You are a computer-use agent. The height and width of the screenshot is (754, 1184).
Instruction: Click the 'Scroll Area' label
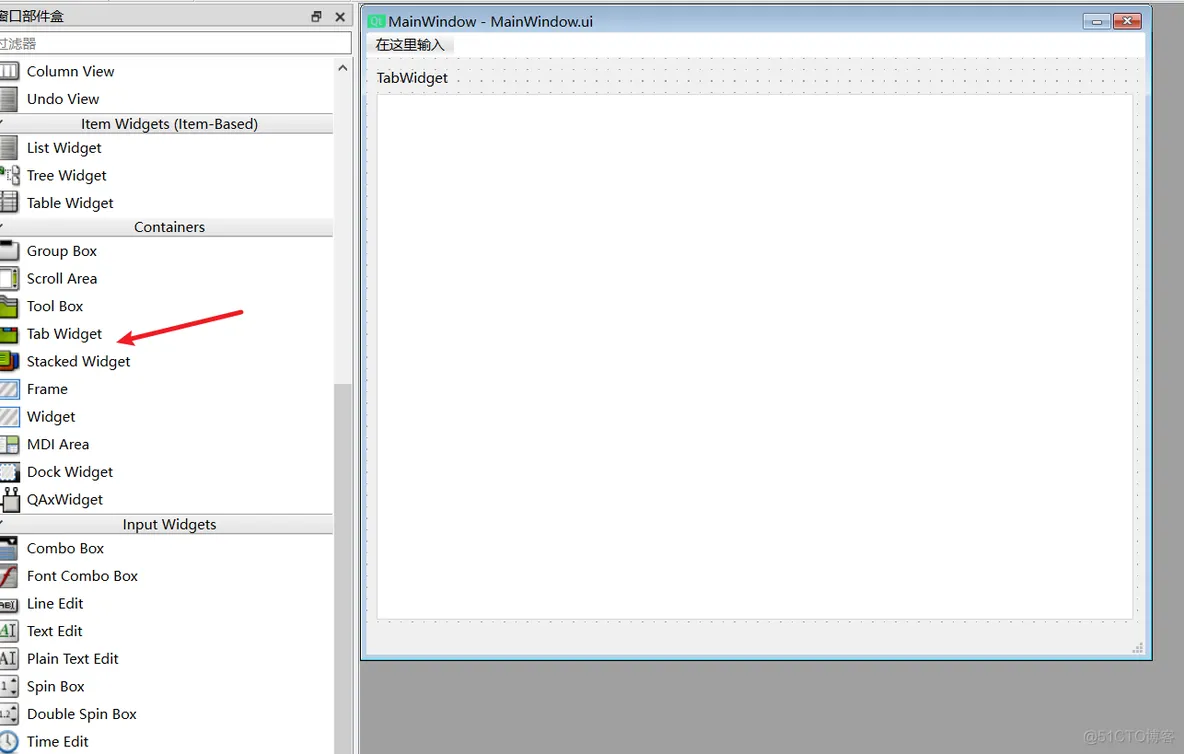point(62,279)
